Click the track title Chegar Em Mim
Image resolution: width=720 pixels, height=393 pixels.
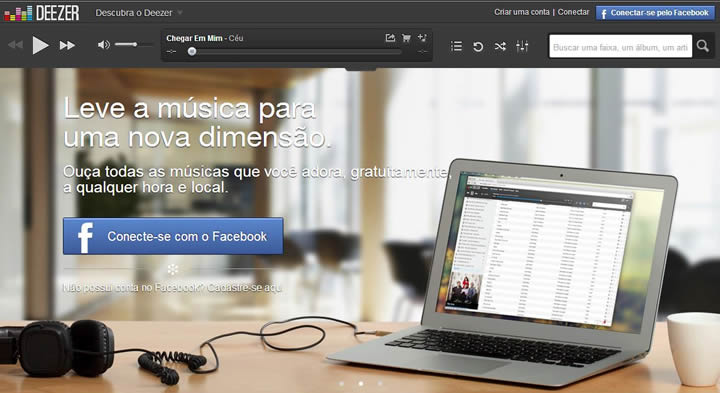[194, 38]
